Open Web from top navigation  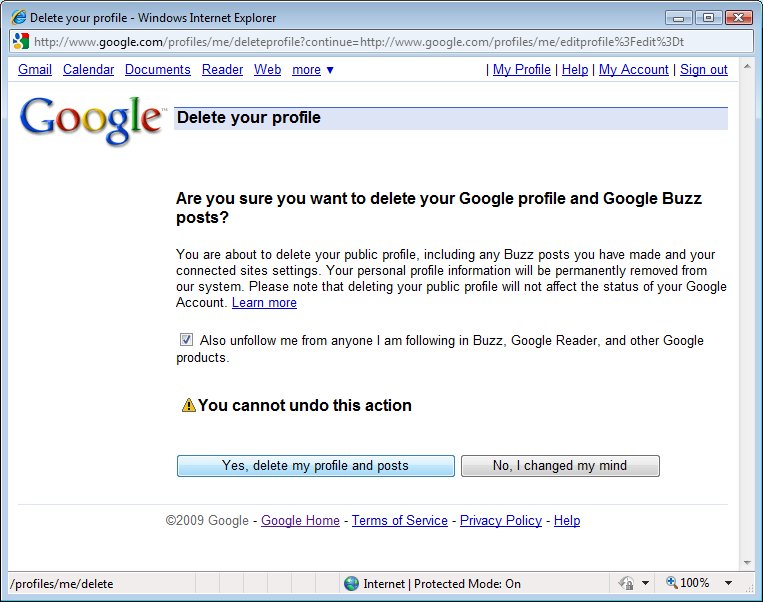pos(268,70)
